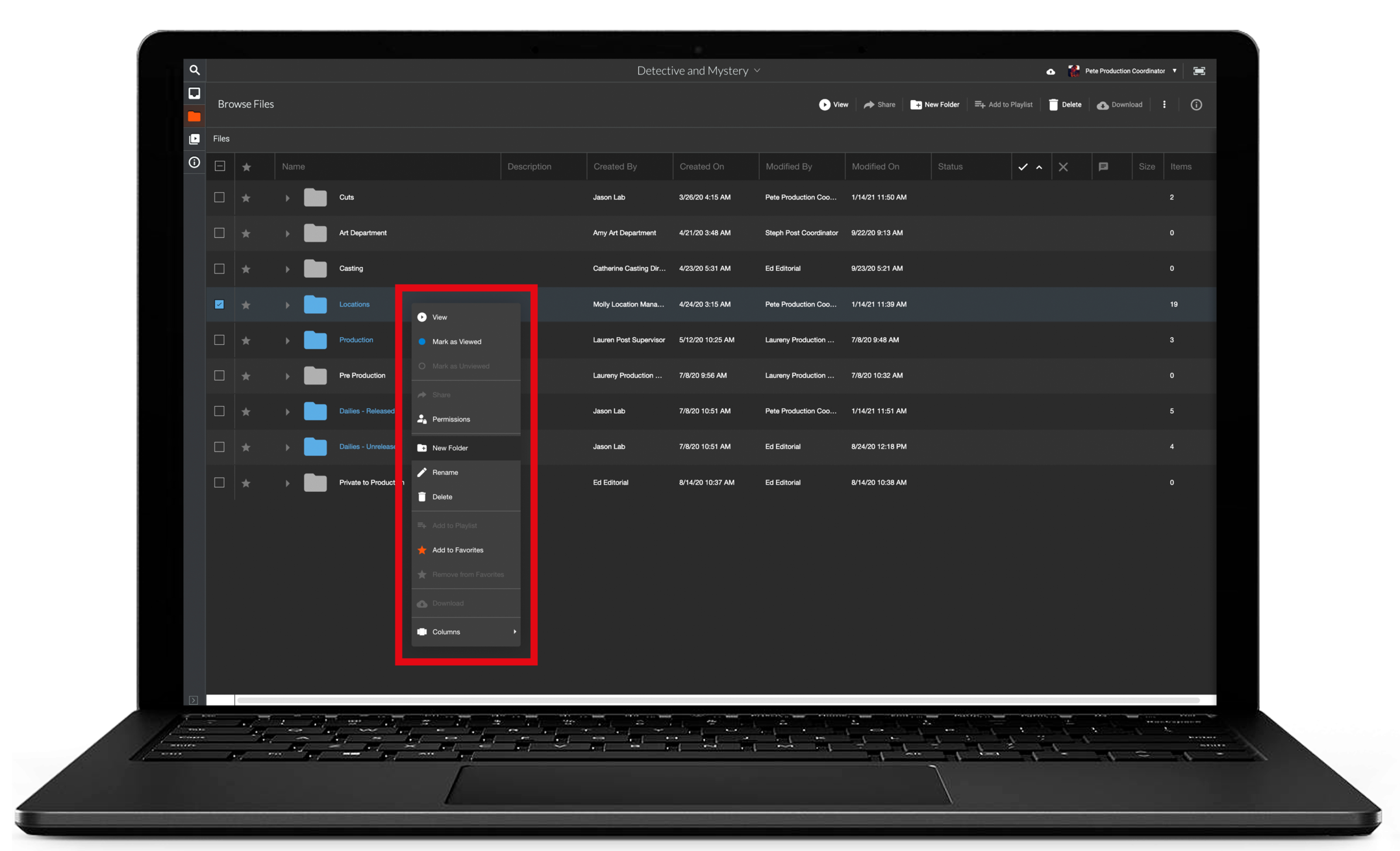Open the three-dot more options menu
The width and height of the screenshot is (1400, 851).
[1164, 105]
